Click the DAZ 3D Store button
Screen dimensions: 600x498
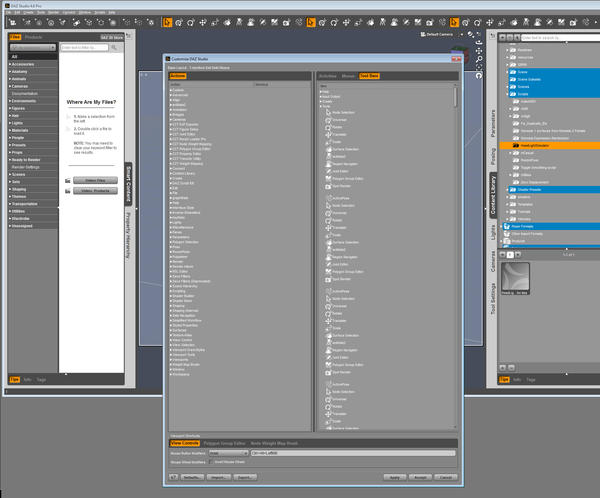pos(112,37)
